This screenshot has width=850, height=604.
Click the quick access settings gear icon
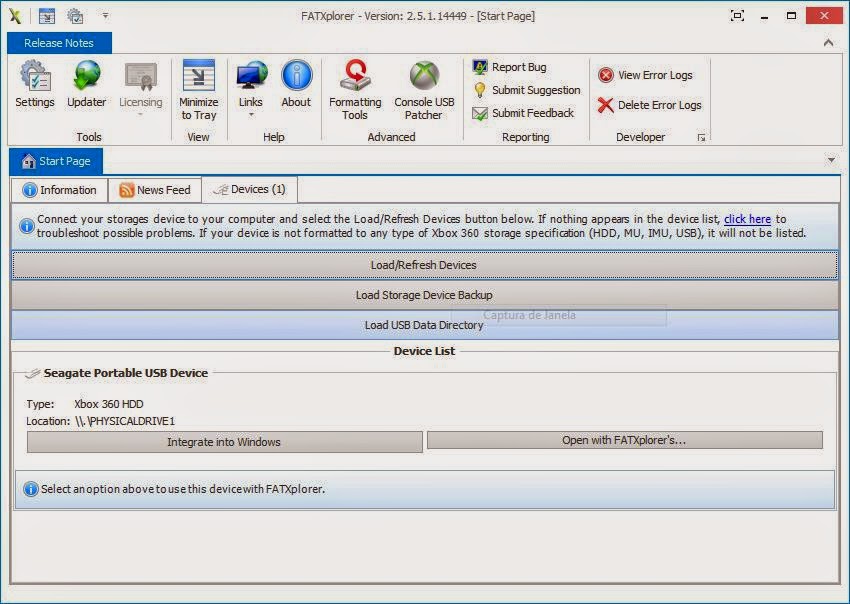click(x=75, y=16)
